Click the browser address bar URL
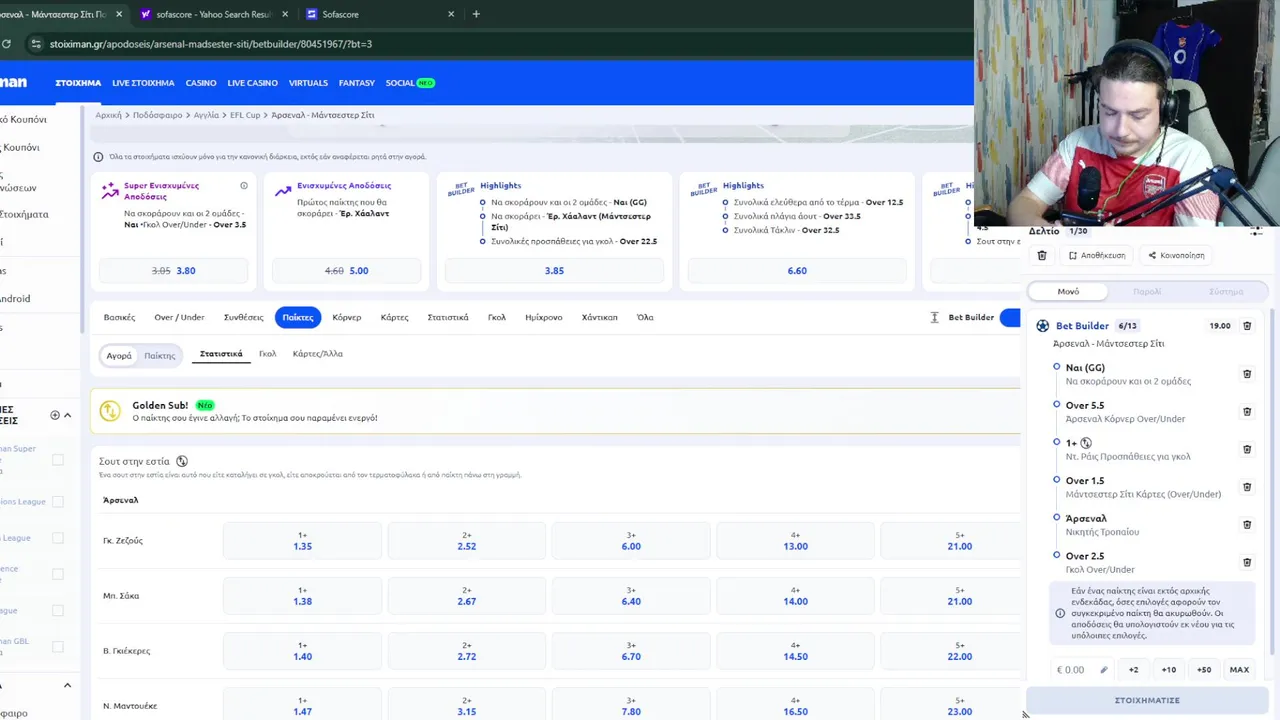Screen dimensions: 1280x720 coord(211,44)
